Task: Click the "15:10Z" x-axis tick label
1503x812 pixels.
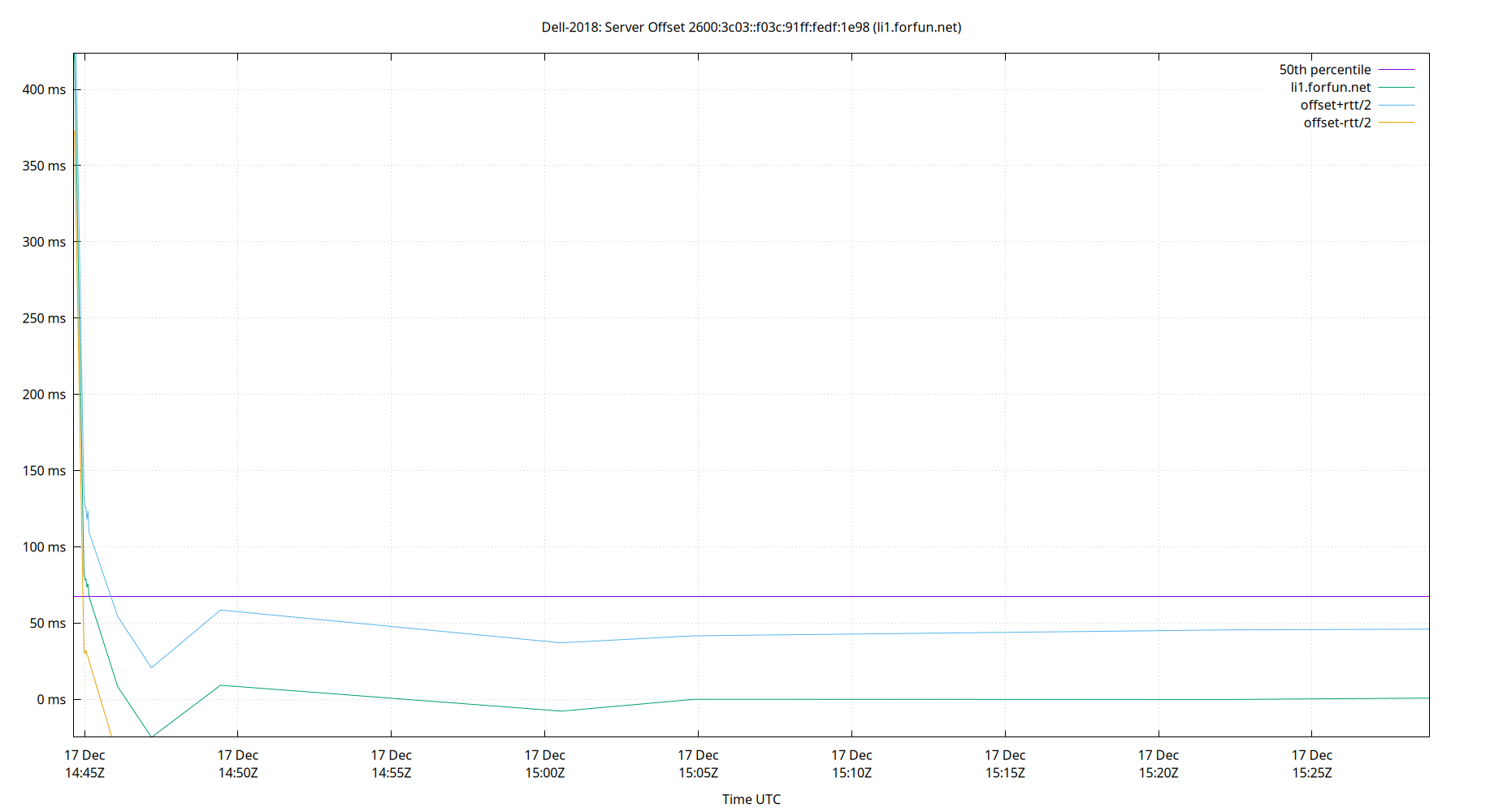Action: point(852,773)
